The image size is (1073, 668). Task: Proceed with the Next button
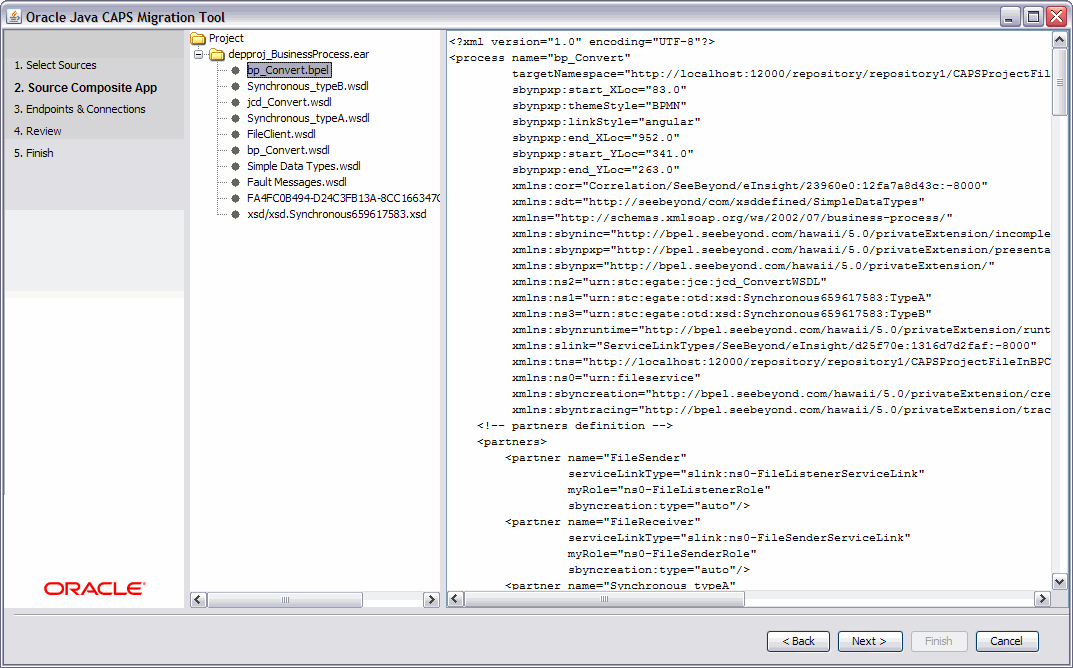pos(870,641)
